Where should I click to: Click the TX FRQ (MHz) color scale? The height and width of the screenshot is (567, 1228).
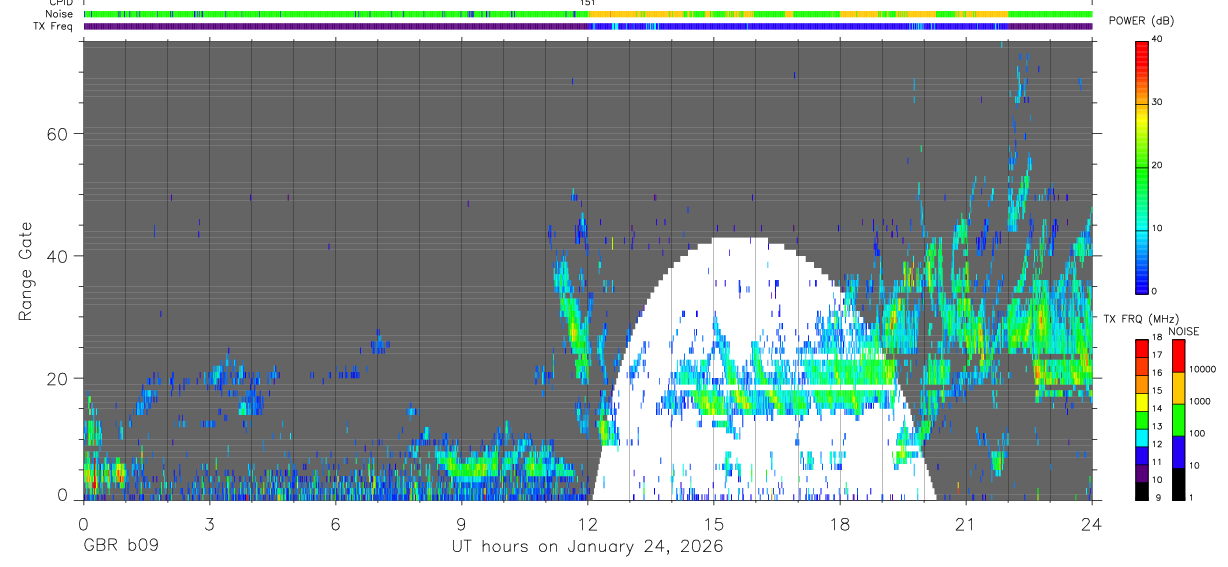(x=1141, y=419)
